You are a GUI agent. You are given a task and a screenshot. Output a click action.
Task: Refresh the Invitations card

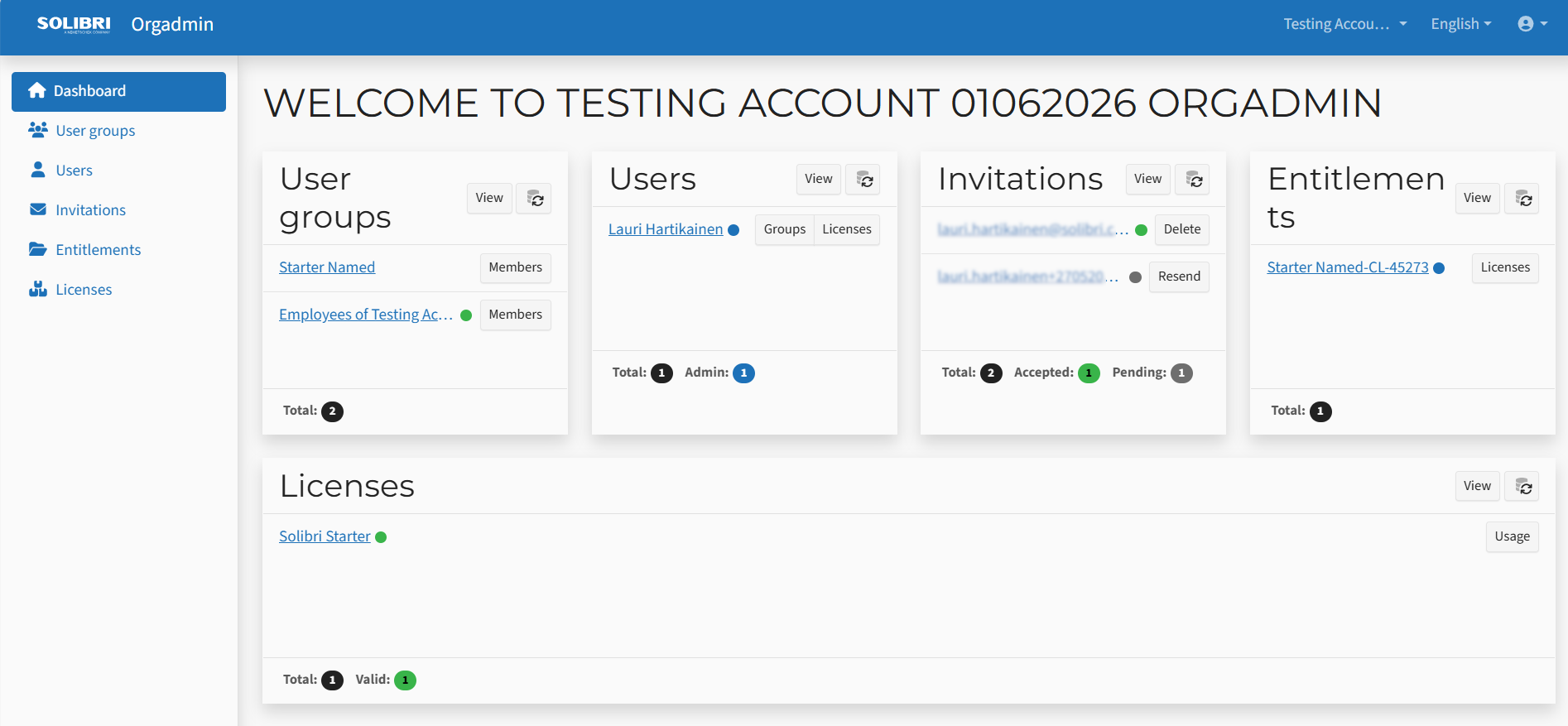point(1192,180)
